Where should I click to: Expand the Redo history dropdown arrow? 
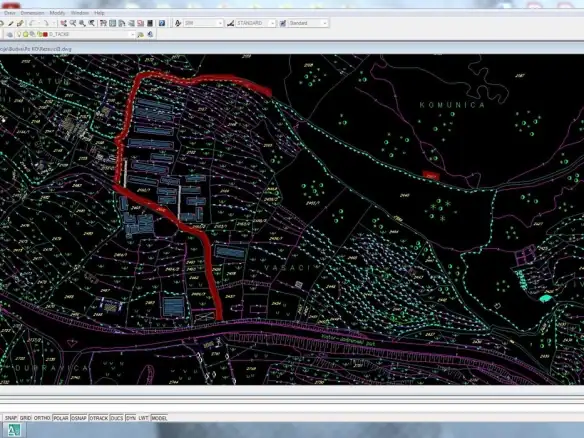coord(54,23)
